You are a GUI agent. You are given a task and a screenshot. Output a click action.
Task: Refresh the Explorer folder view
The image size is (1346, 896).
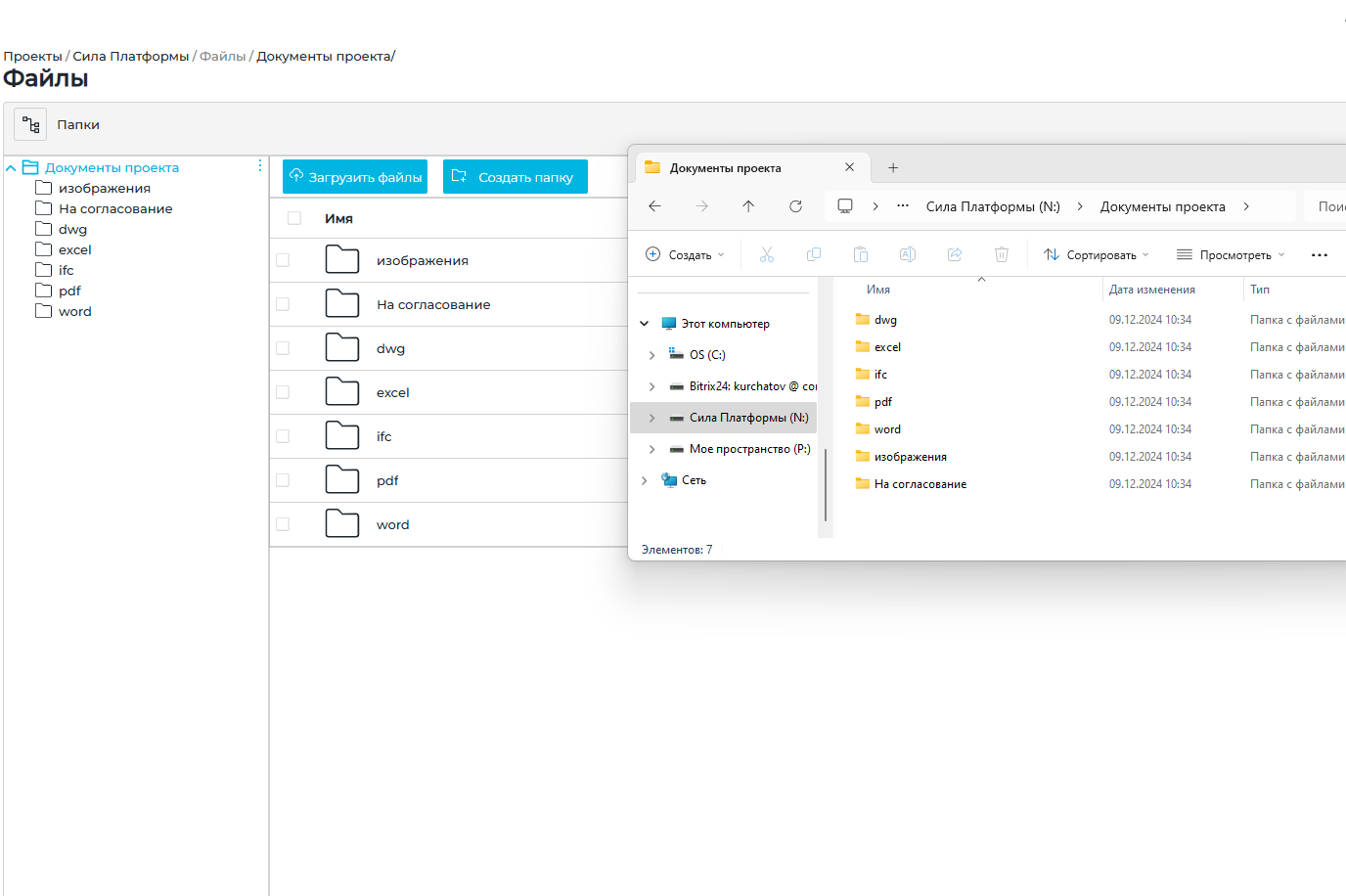795,206
